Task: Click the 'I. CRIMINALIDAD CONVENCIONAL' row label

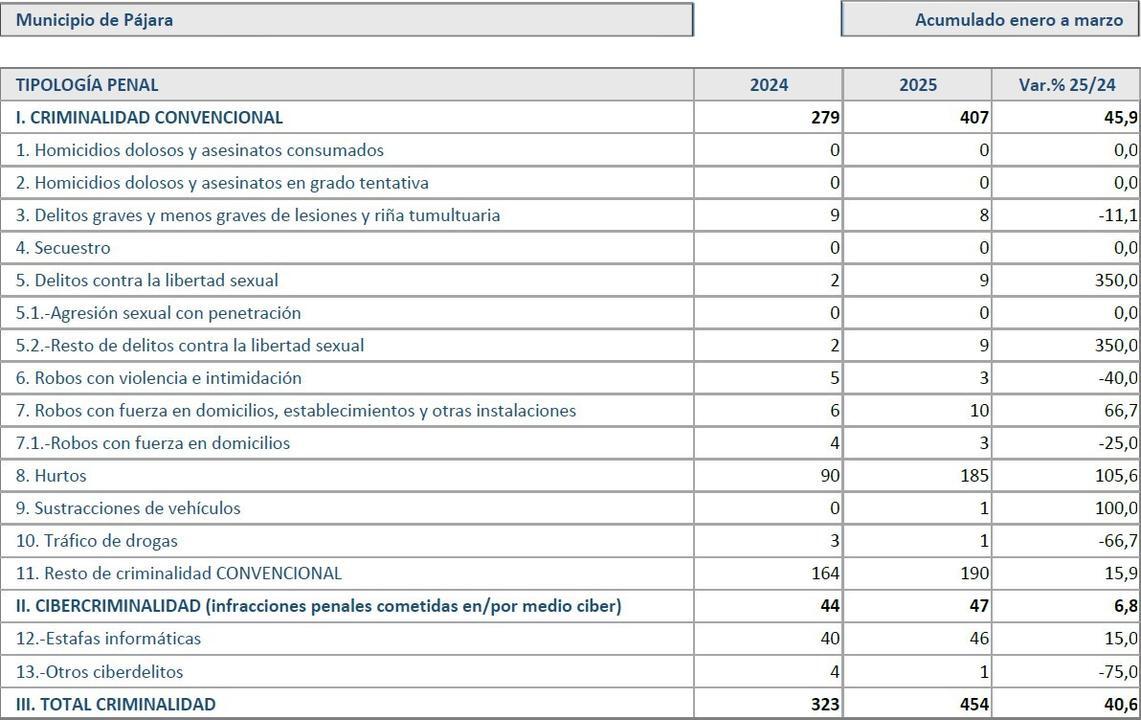Action: pyautogui.click(x=149, y=117)
